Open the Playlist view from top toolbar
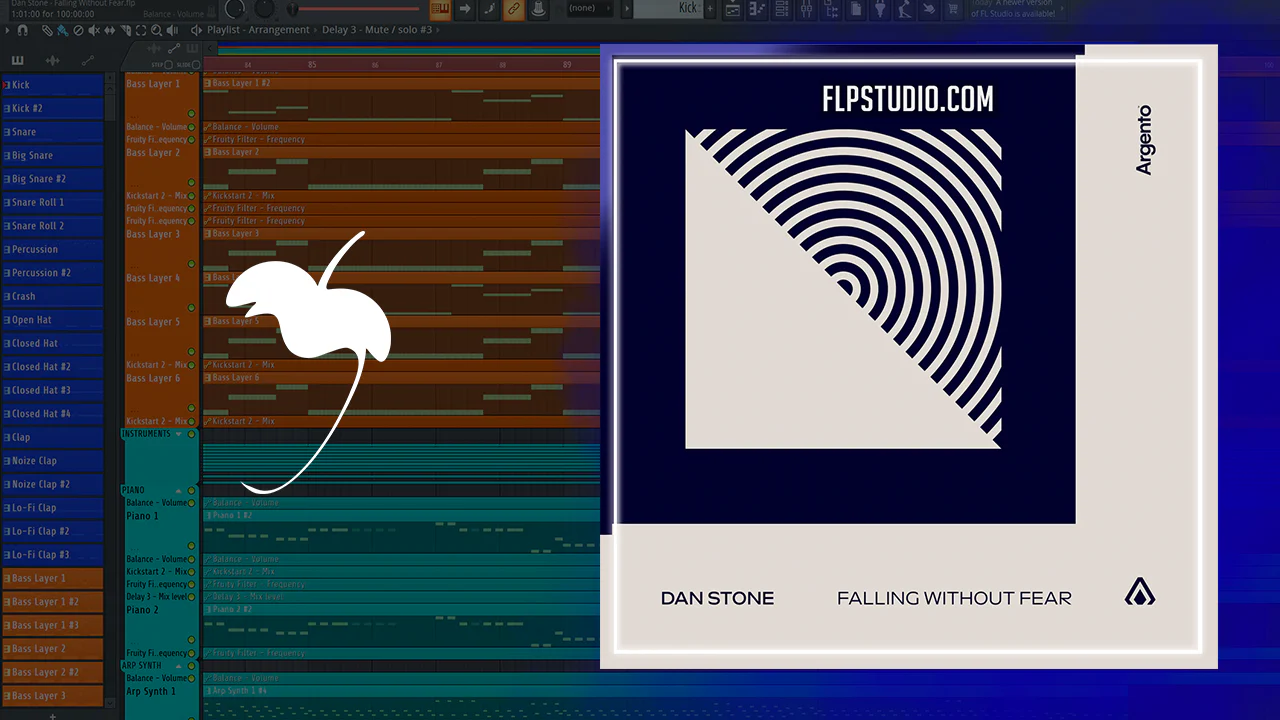Viewport: 1280px width, 720px height. coord(733,9)
